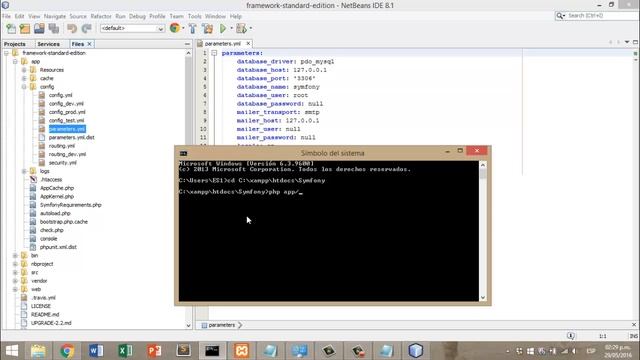The image size is (640, 360).
Task: Click command prompt scrollbar down arrow
Action: tap(483, 298)
